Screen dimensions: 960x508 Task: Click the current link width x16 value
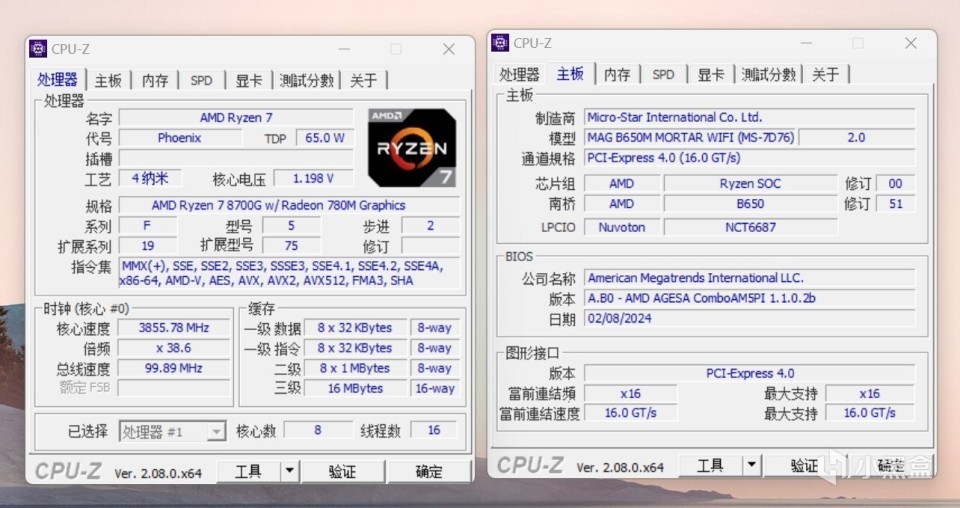pos(631,394)
